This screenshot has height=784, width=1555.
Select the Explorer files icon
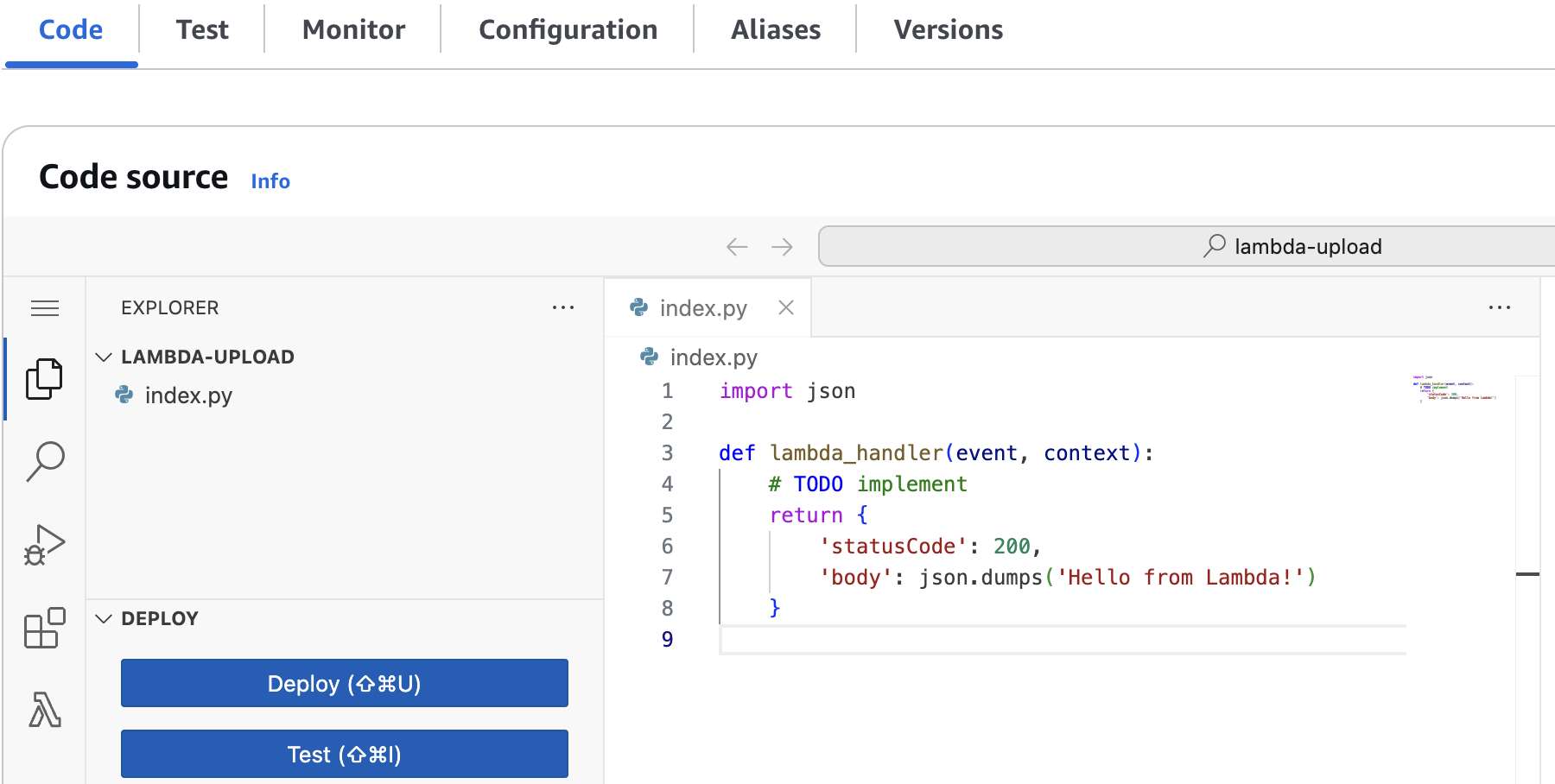[45, 379]
